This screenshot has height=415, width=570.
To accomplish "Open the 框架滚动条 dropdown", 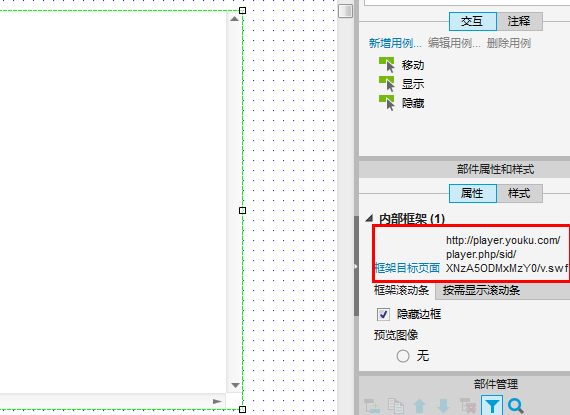I will pos(502,290).
